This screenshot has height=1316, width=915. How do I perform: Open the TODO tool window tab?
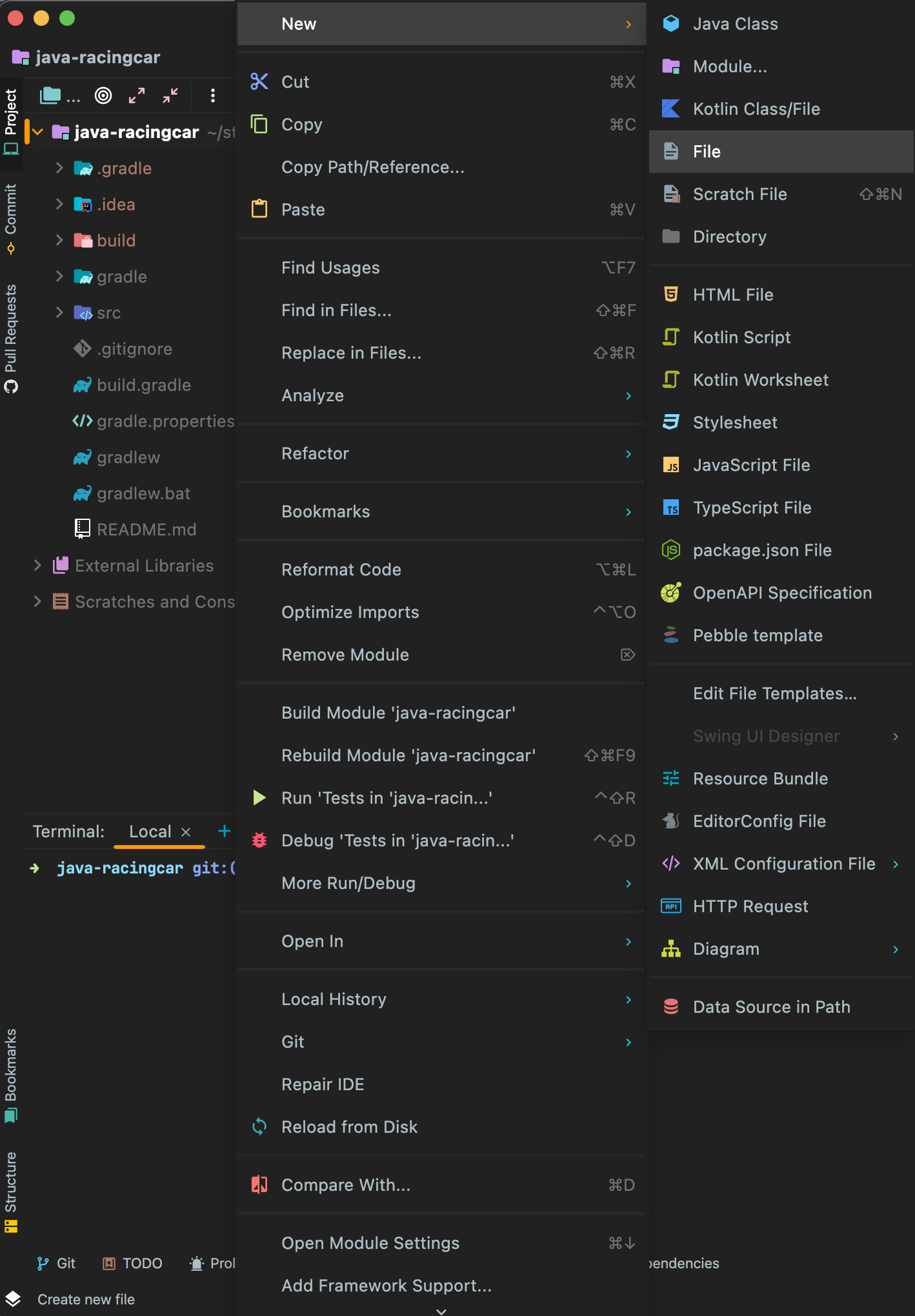(133, 1263)
